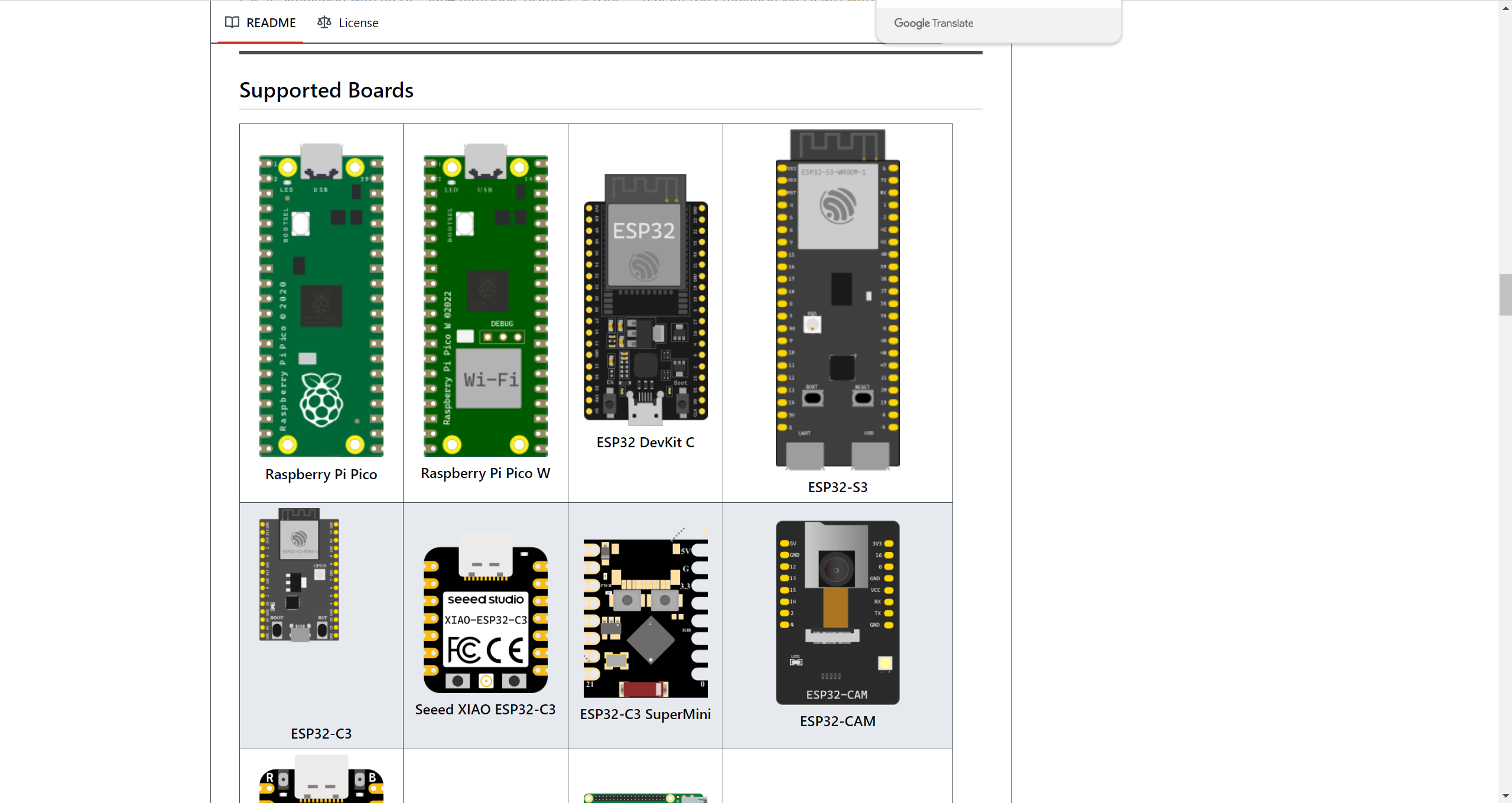This screenshot has height=803, width=1512.
Task: Click the Google Translate popup
Action: point(998,23)
